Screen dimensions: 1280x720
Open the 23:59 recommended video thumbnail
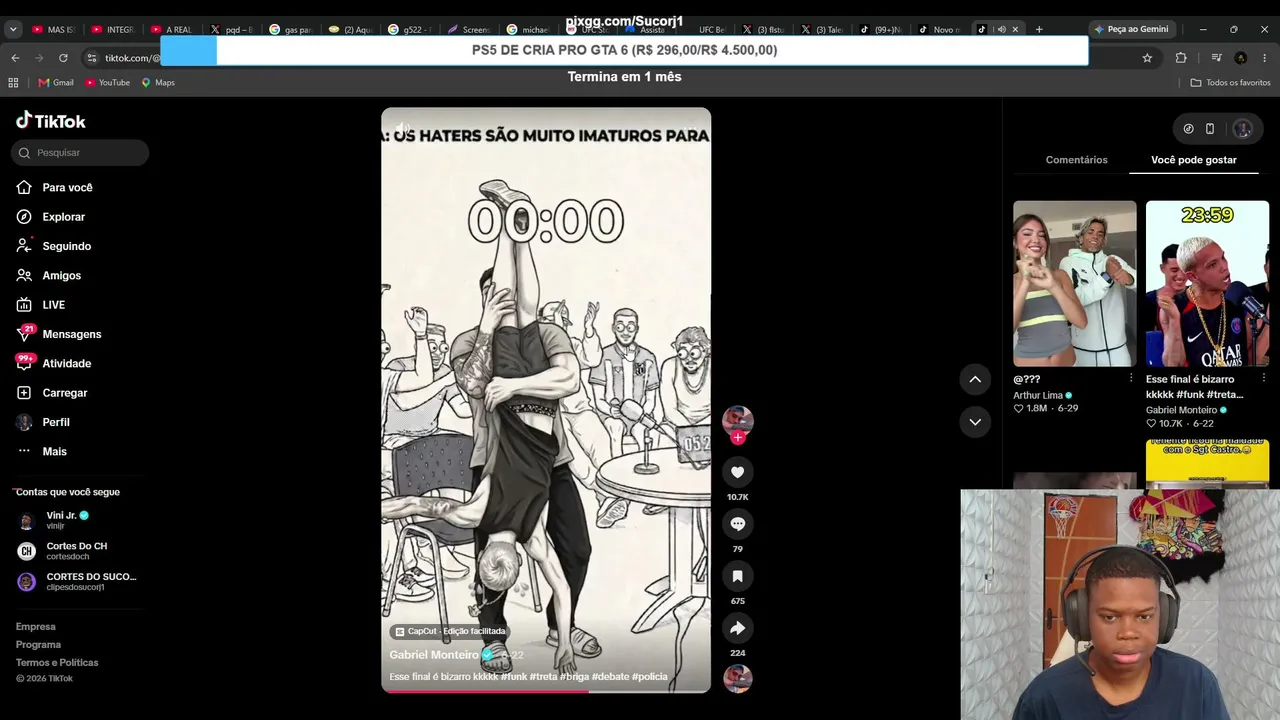tap(1208, 284)
